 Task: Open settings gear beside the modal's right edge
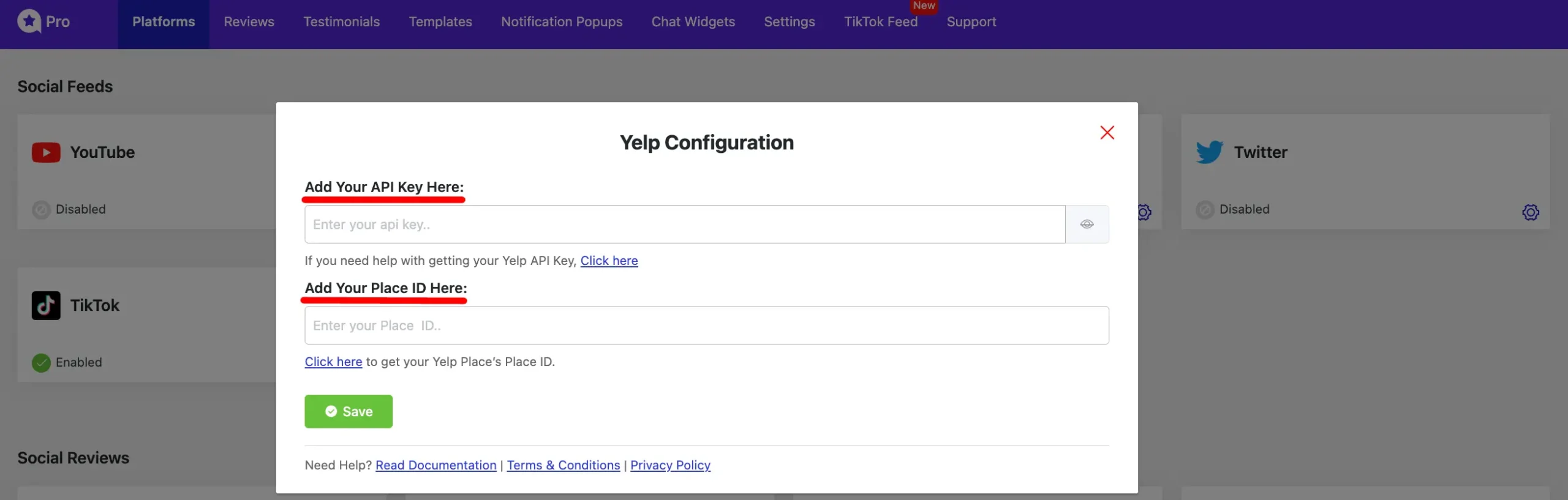coord(1145,212)
